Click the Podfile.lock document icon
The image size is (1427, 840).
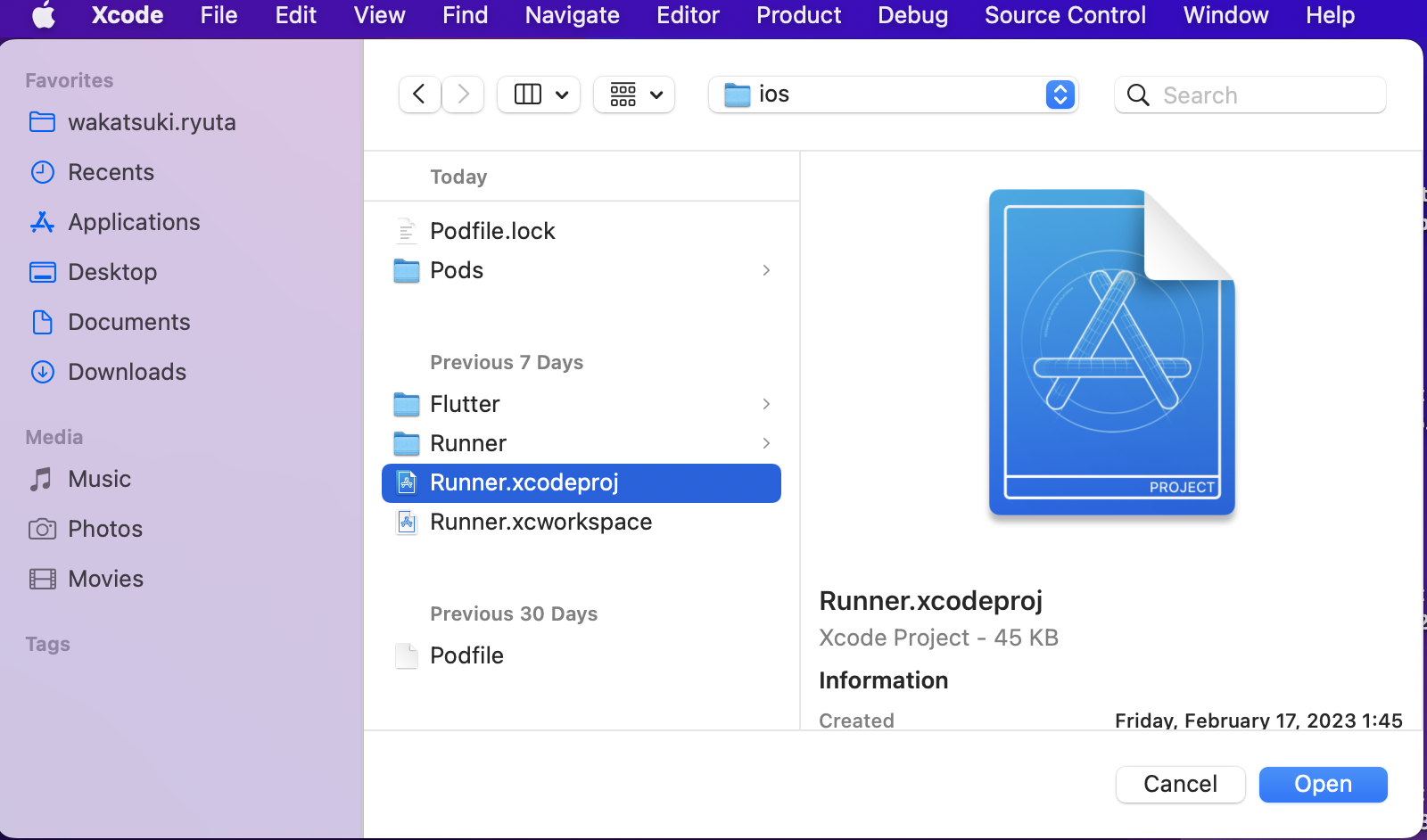(x=406, y=231)
